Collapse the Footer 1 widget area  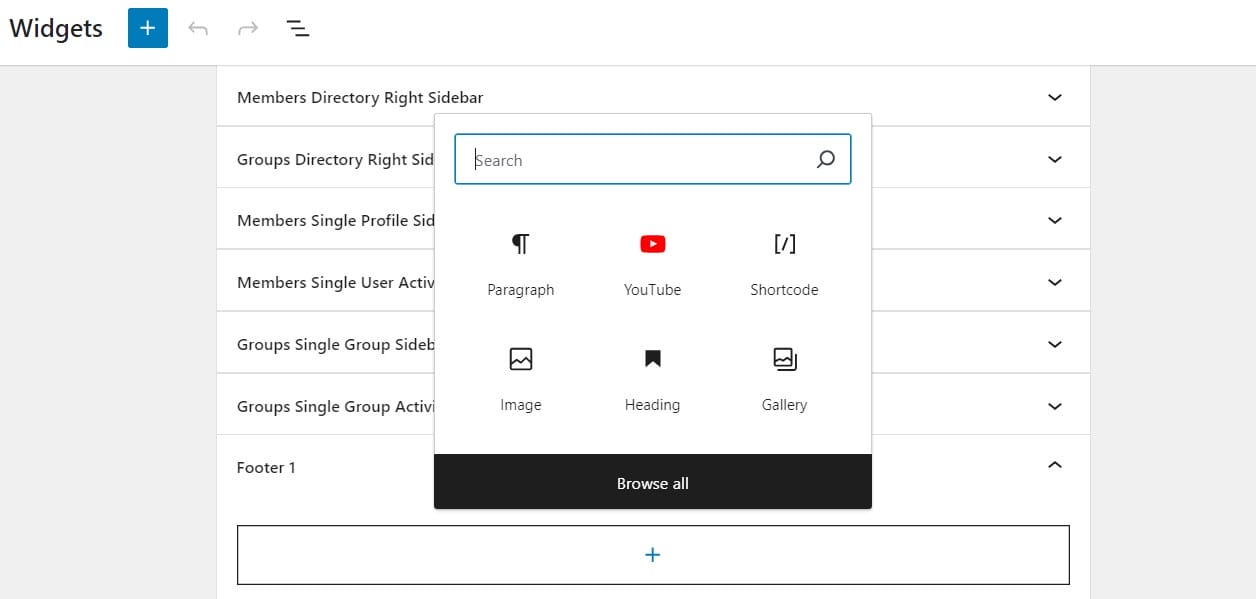coord(1054,466)
